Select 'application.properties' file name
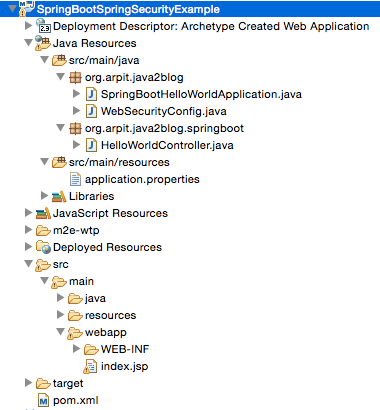 pos(142,180)
